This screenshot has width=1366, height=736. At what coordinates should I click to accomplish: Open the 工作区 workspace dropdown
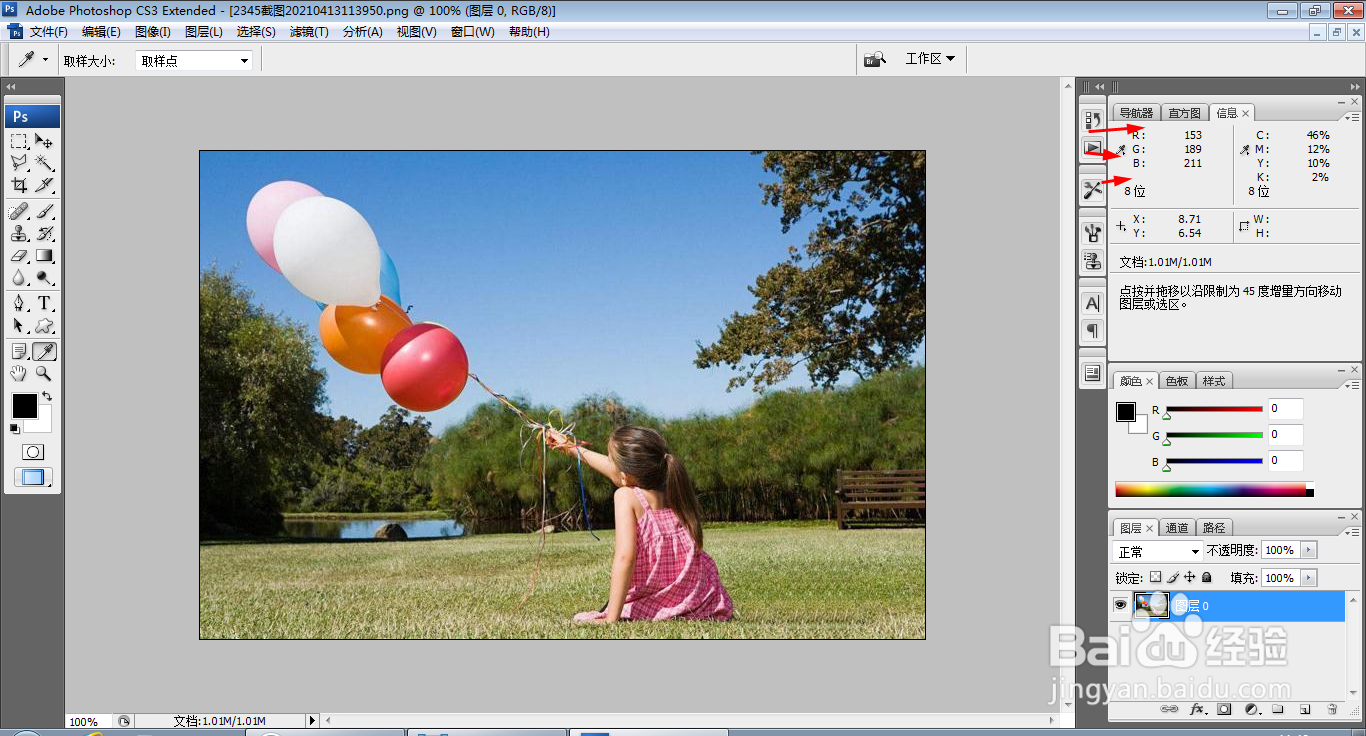pos(930,59)
